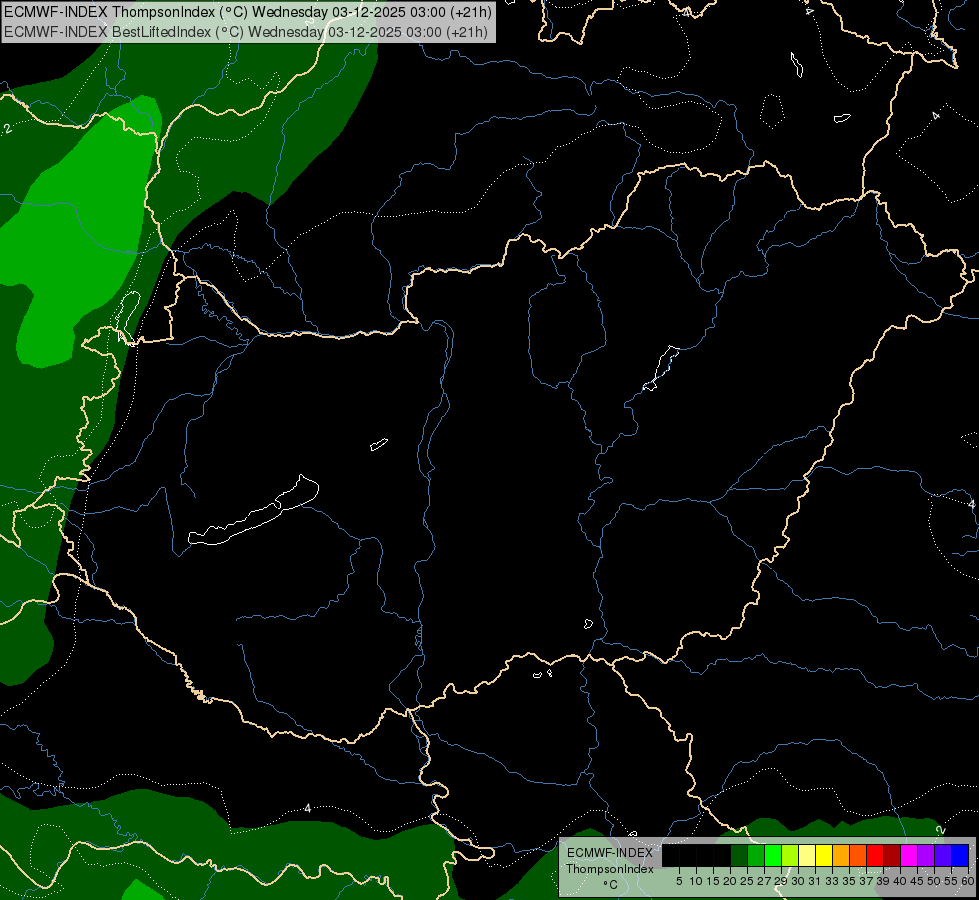
Task: Click the dark green 20–25 legend swatch
Action: tap(739, 855)
